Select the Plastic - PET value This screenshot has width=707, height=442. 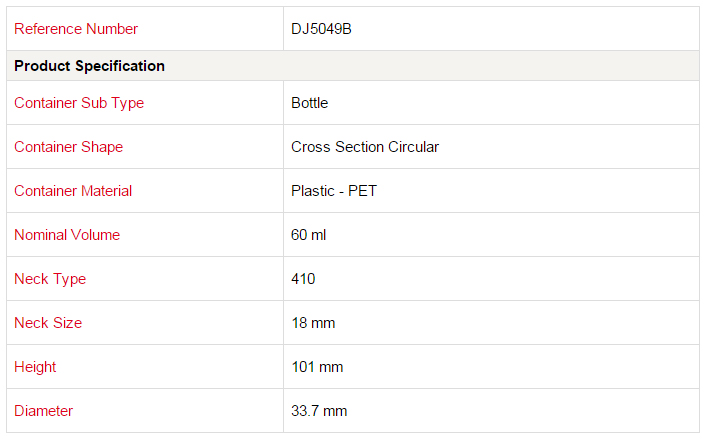[334, 191]
